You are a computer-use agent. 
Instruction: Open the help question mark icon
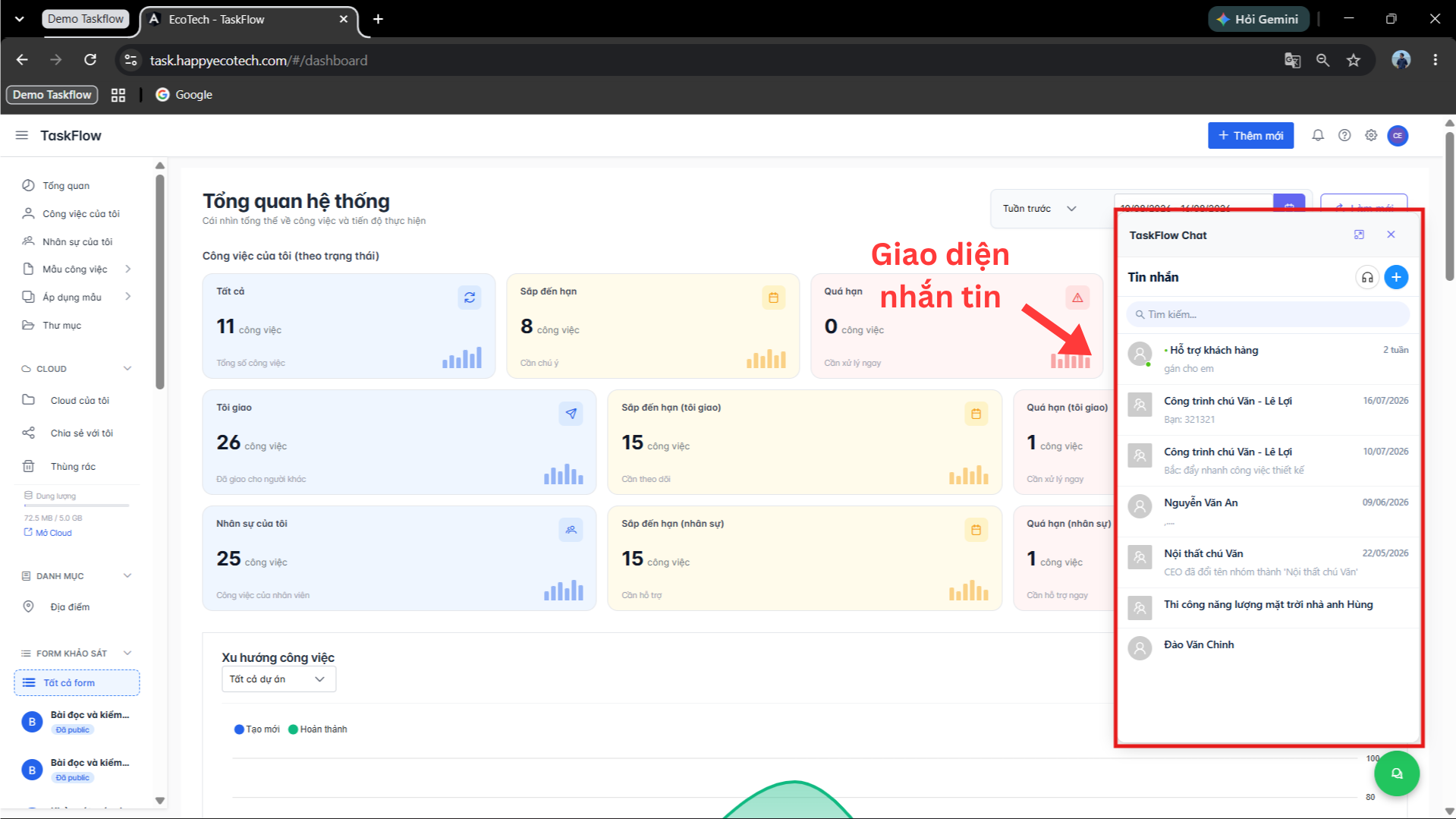pos(1344,135)
